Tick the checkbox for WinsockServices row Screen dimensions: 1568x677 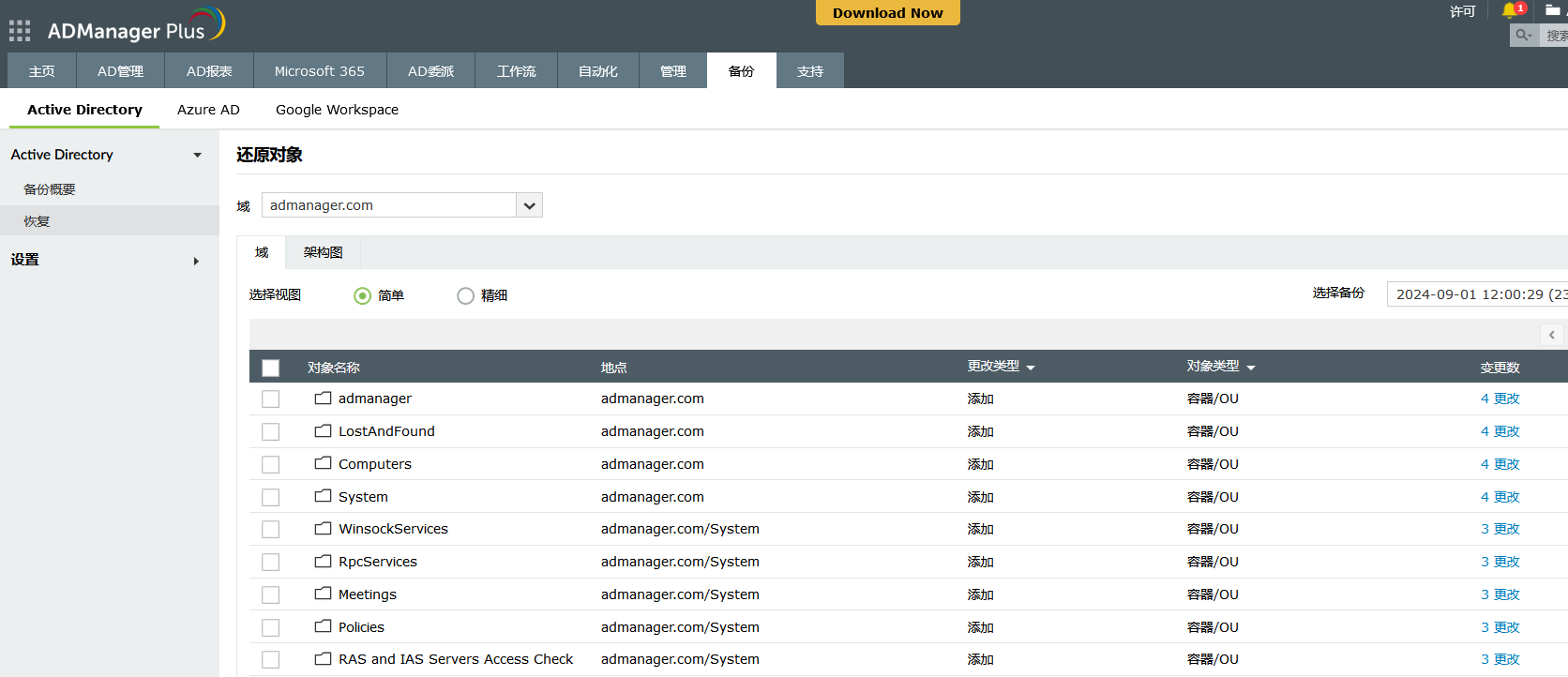(271, 530)
